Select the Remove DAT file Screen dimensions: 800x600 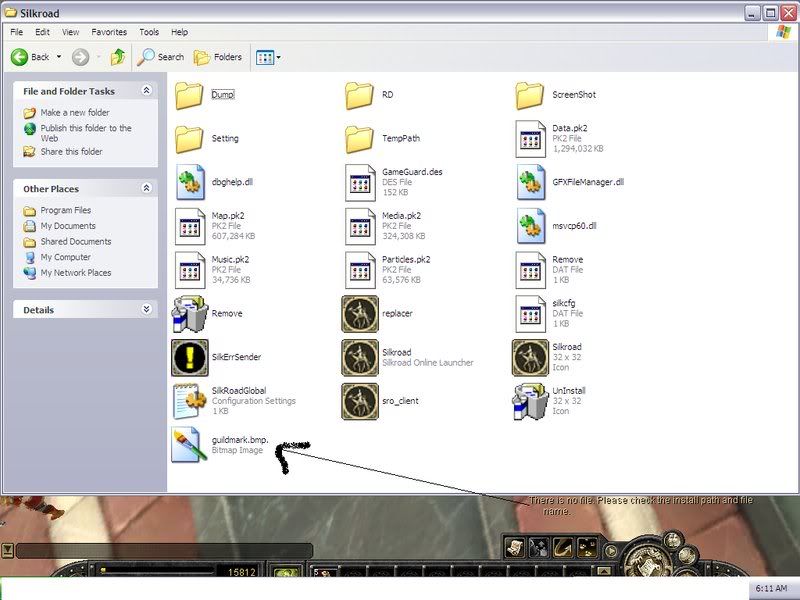pos(530,270)
